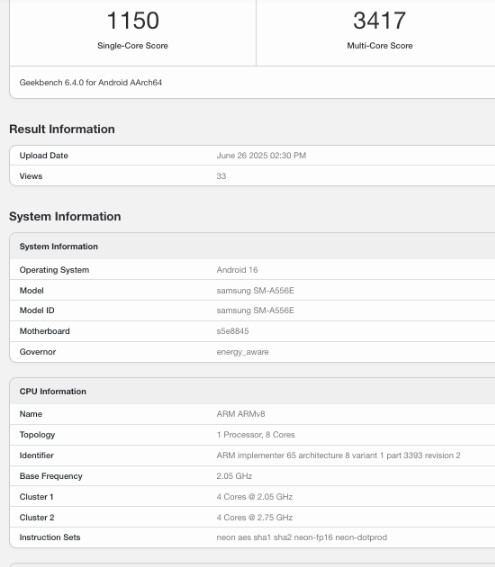This screenshot has width=495, height=567.
Task: Click the Topology value 1 Processor, 8 Cores
Action: coord(256,435)
